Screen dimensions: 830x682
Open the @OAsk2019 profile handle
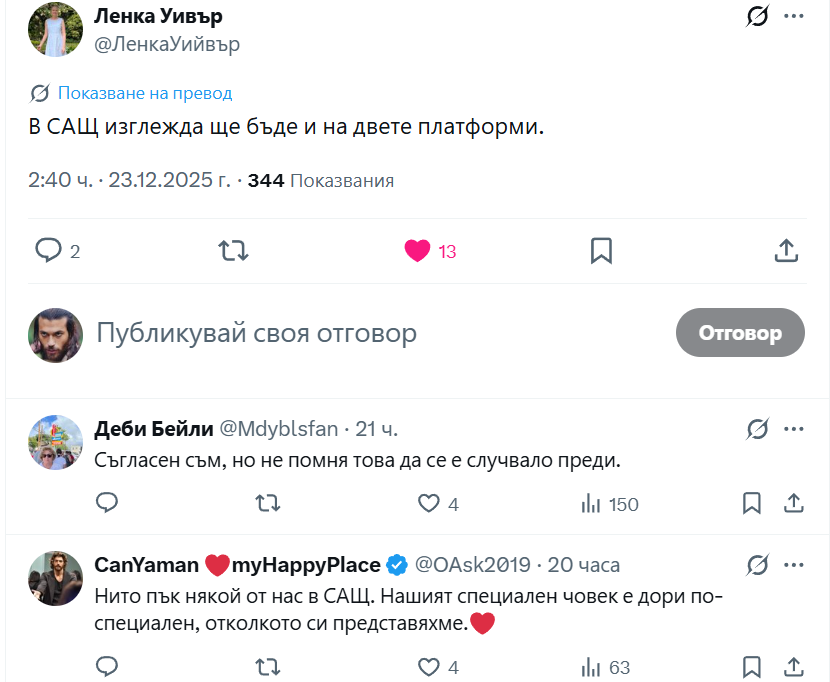[x=472, y=565]
